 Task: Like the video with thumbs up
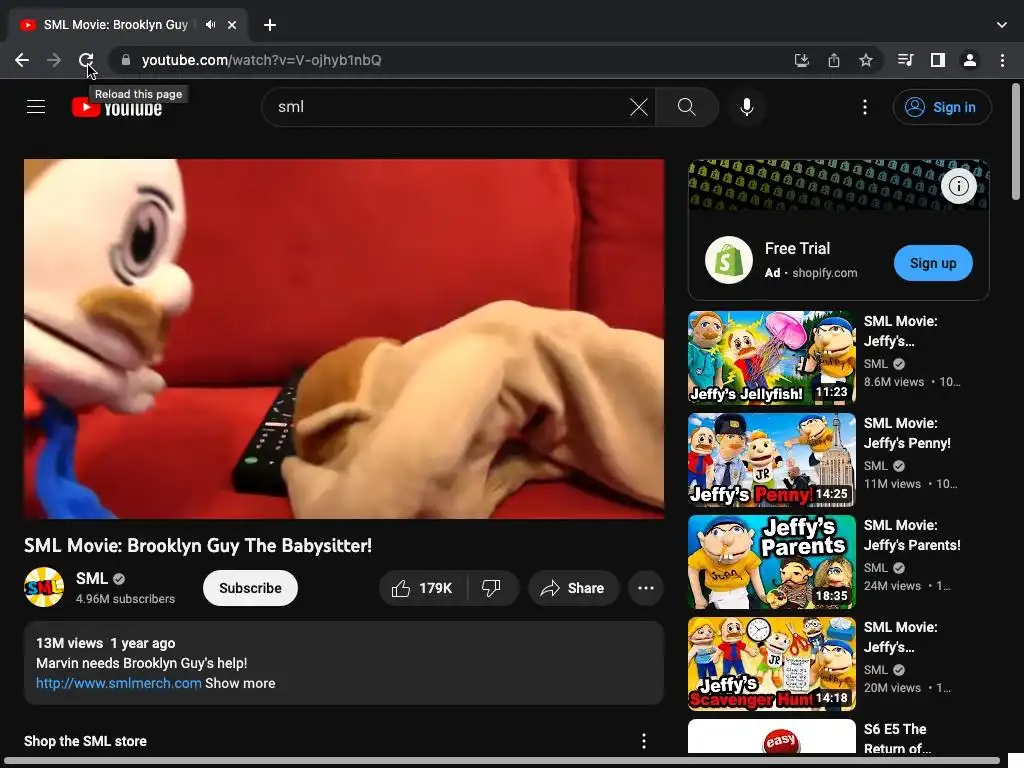point(423,588)
